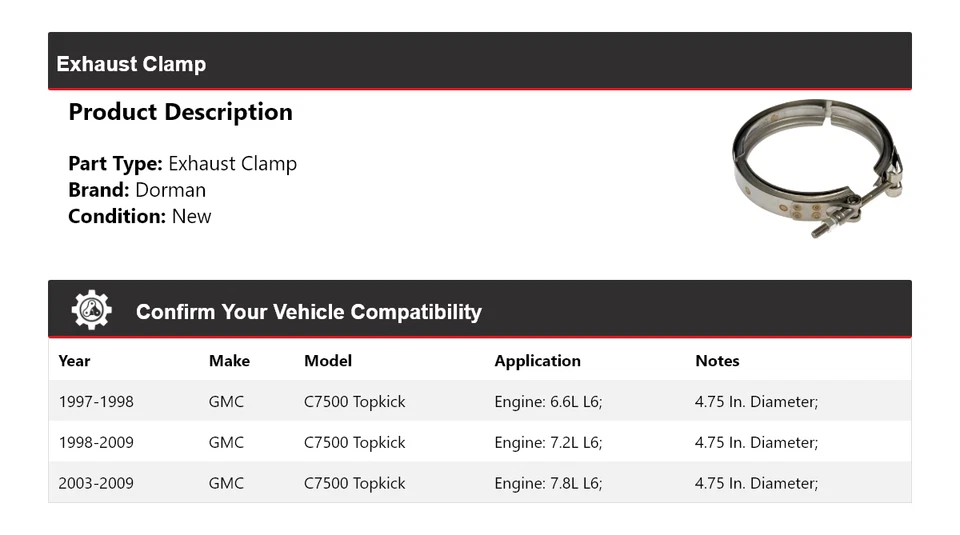The width and height of the screenshot is (960, 535).
Task: Click the Condition: New line
Action: 140,216
